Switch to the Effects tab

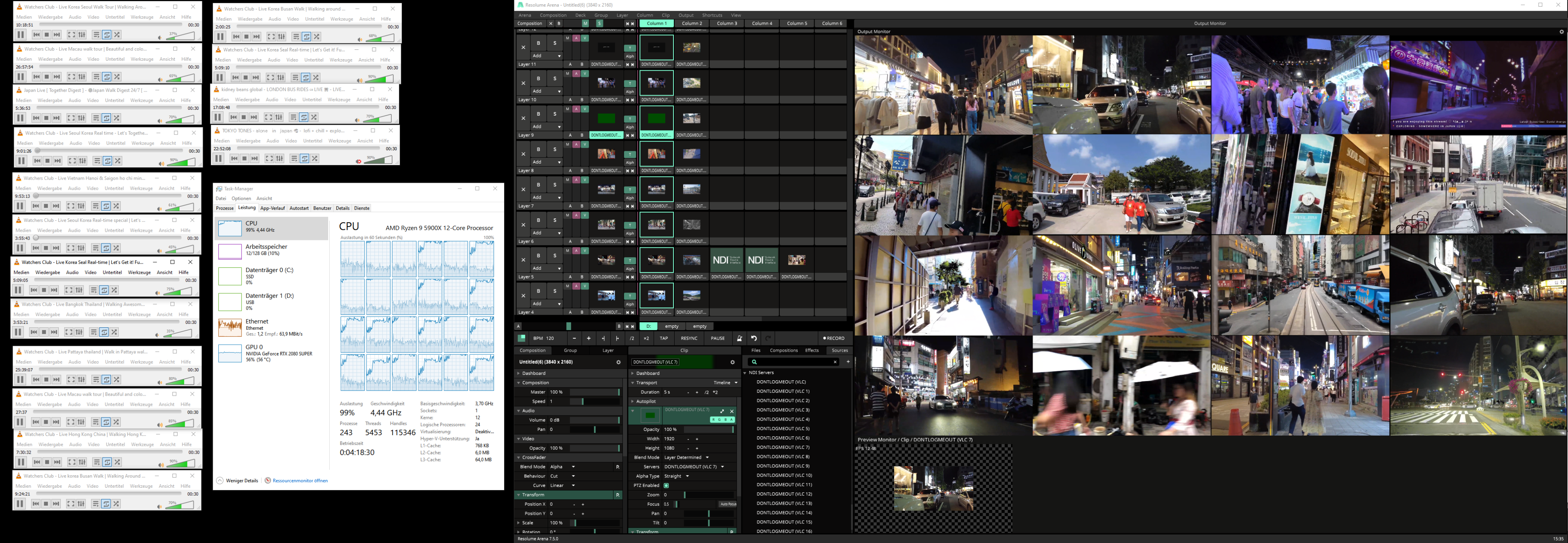click(812, 350)
